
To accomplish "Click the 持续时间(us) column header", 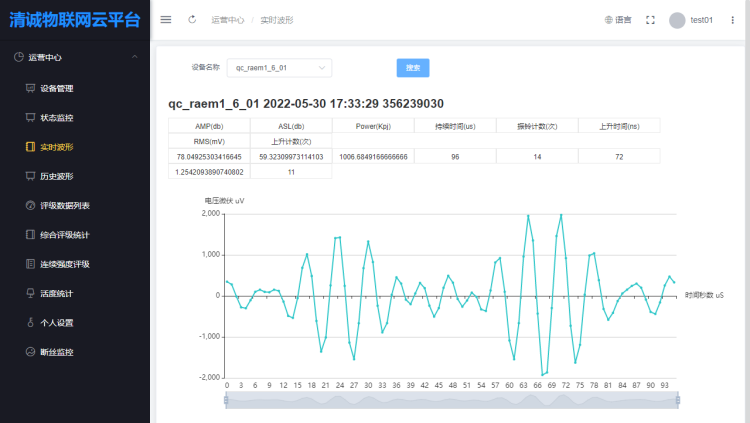I will pyautogui.click(x=455, y=126).
